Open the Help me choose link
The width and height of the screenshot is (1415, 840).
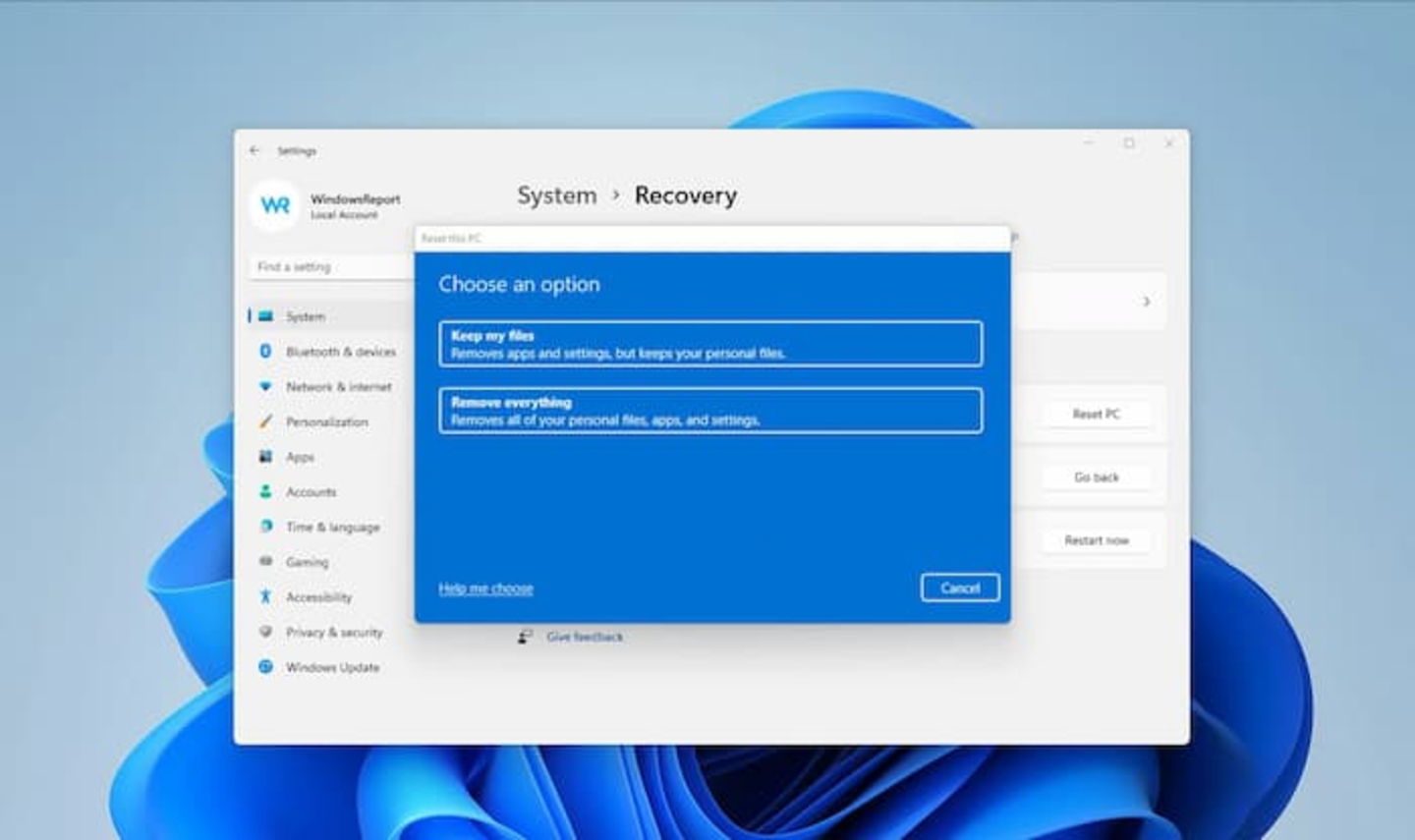tap(485, 588)
